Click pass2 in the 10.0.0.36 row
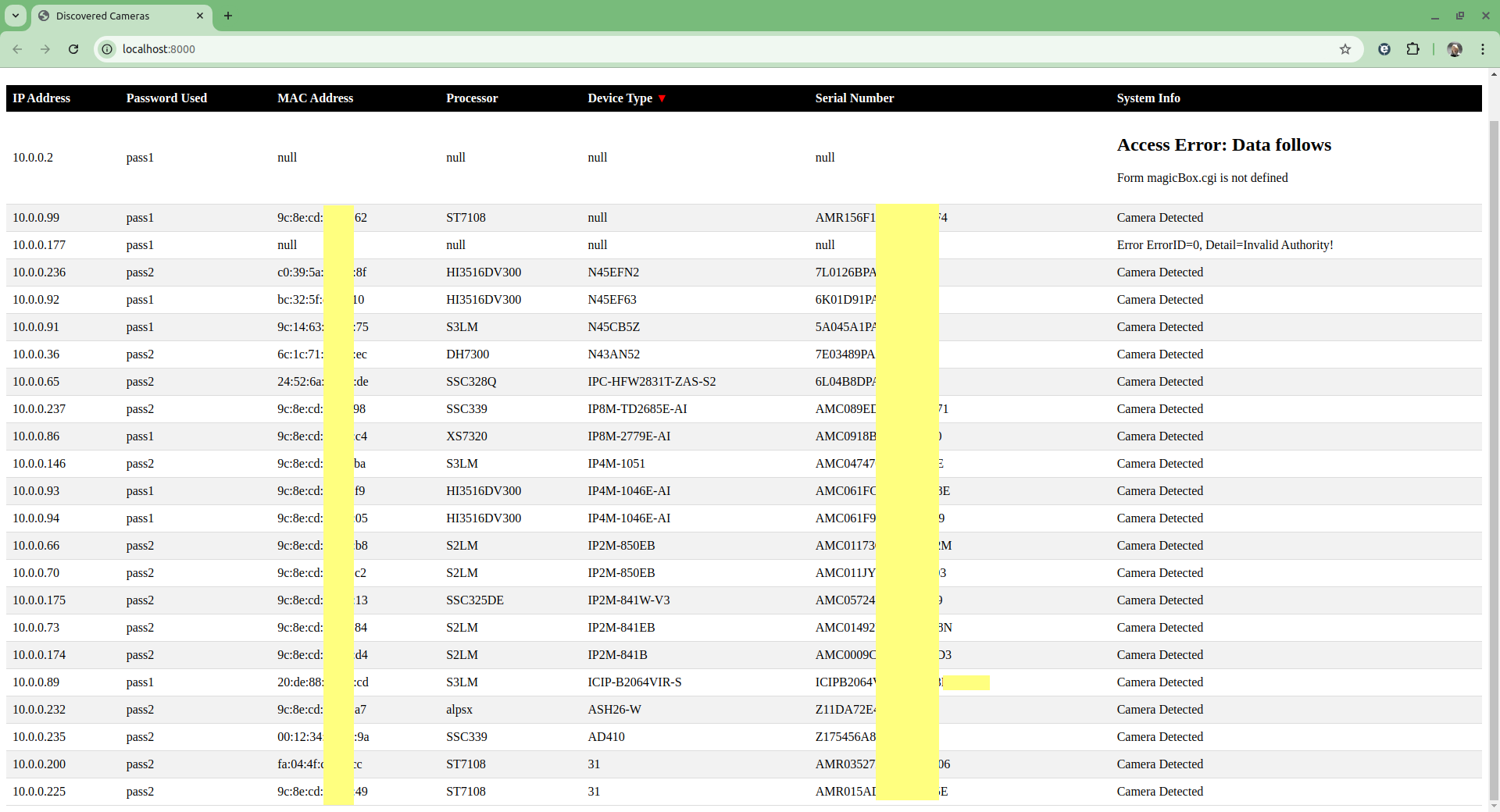The image size is (1500, 812). click(x=140, y=354)
